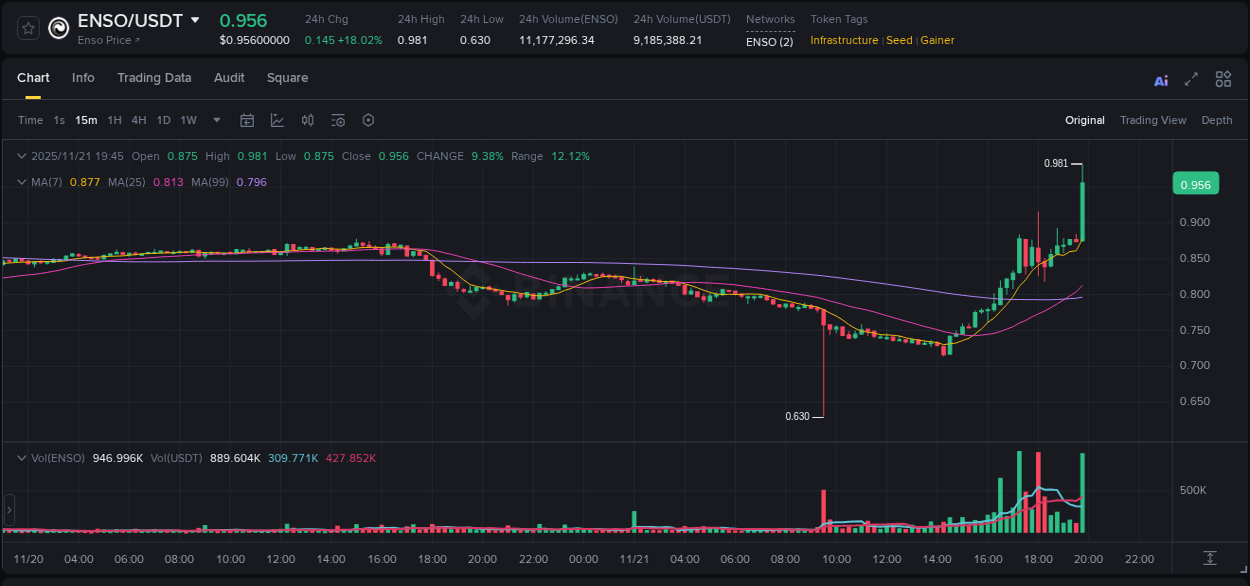Open the Enso Price link

click(x=104, y=40)
